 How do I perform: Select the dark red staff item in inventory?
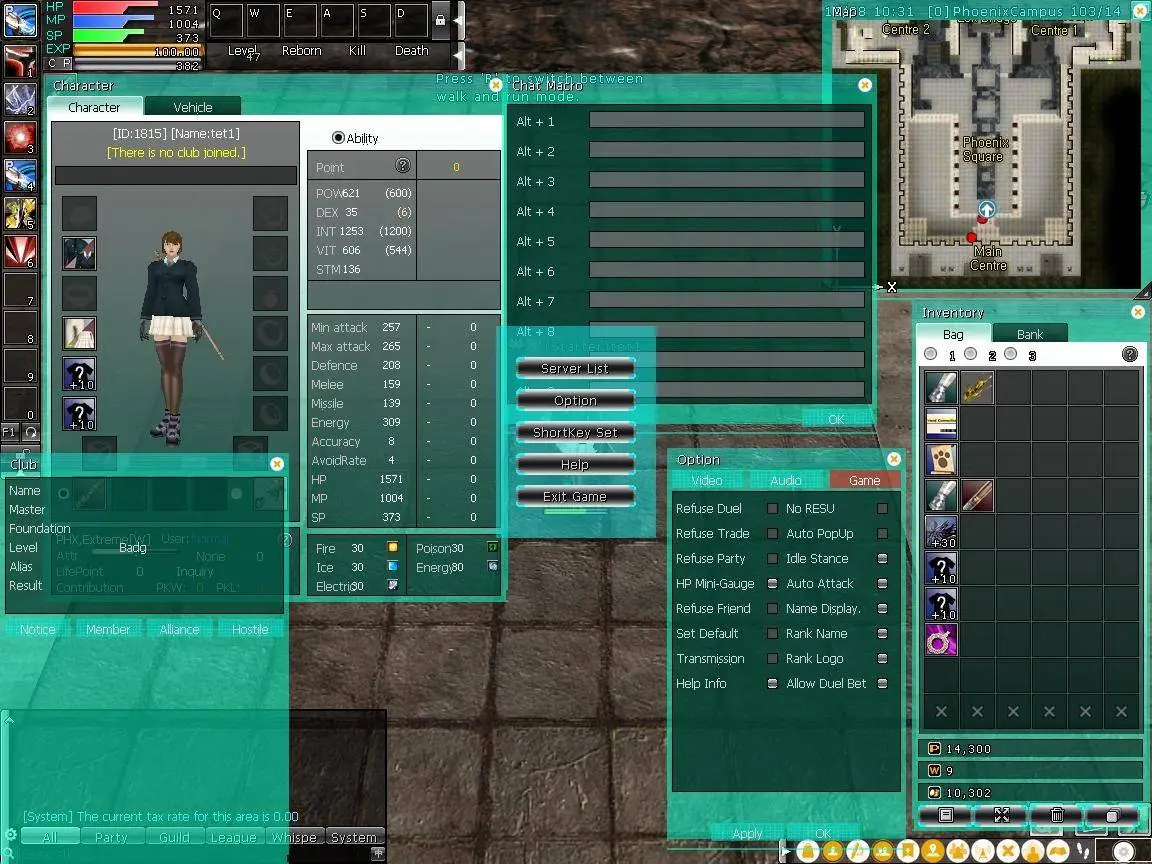coord(977,496)
